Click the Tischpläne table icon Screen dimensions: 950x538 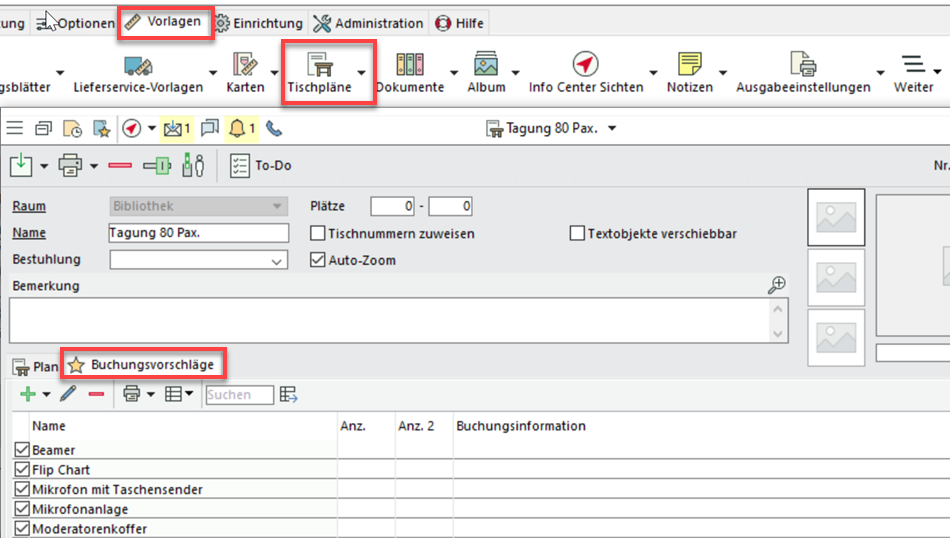coord(321,66)
